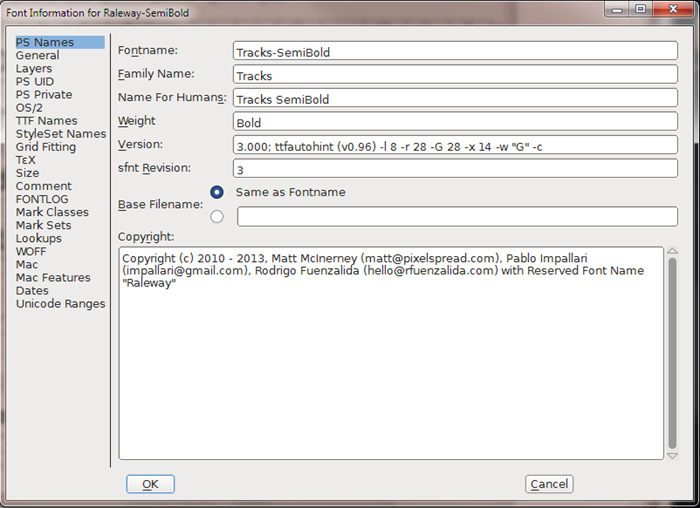
Task: Open the Mark Sets category
Action: coord(43,225)
